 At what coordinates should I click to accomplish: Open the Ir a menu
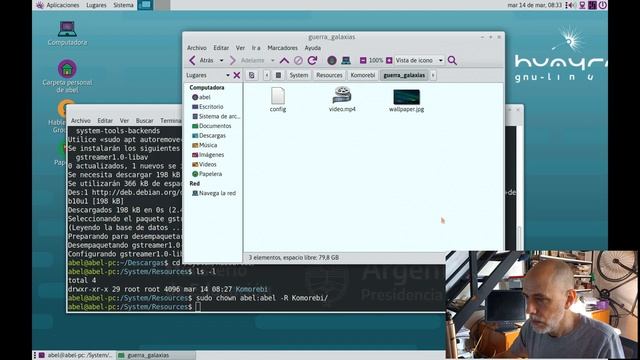[256, 48]
